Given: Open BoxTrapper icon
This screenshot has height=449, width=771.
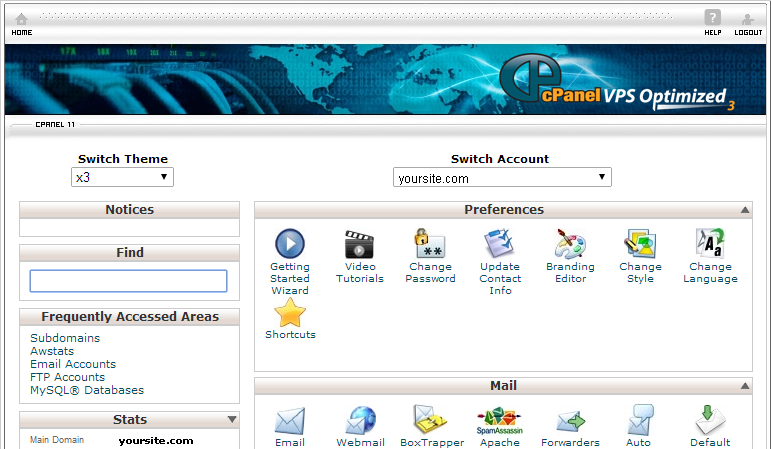Looking at the screenshot, I should [430, 420].
